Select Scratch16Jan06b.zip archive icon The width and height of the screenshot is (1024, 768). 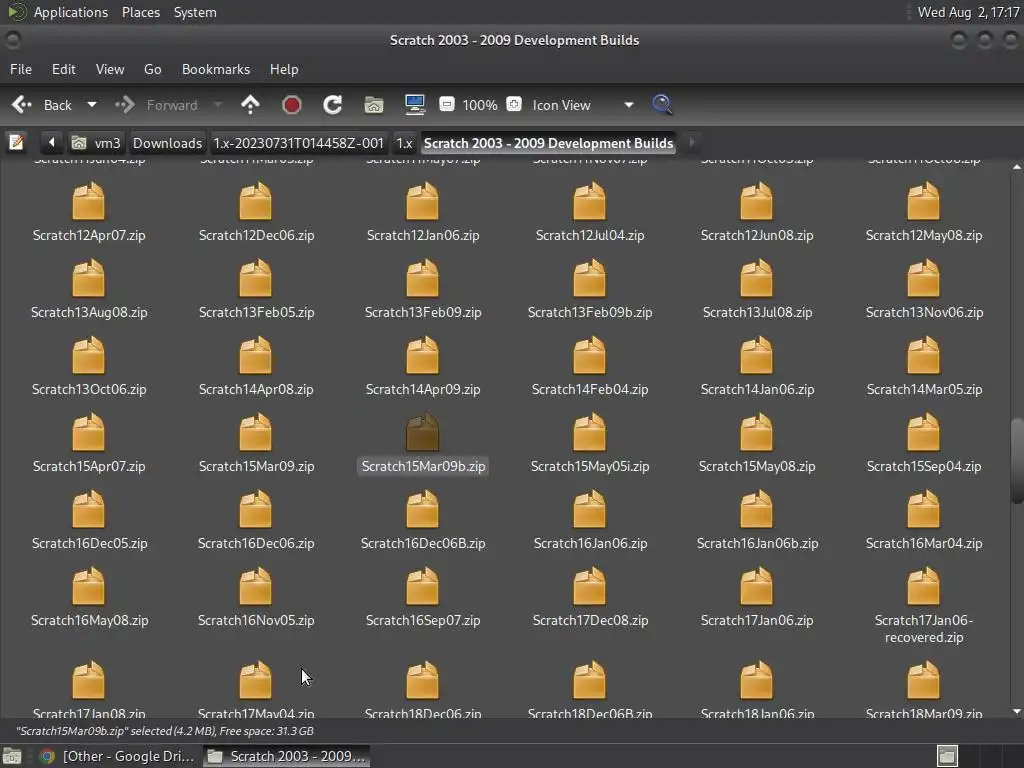click(x=756, y=509)
